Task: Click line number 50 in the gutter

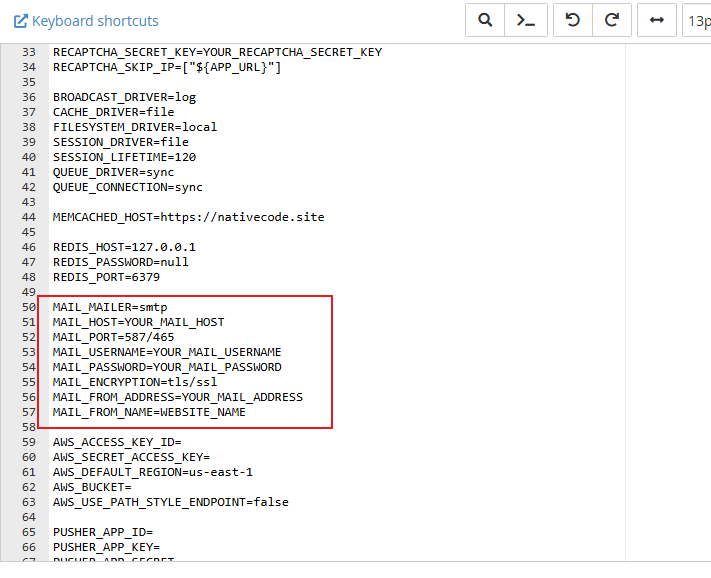Action: [28, 307]
